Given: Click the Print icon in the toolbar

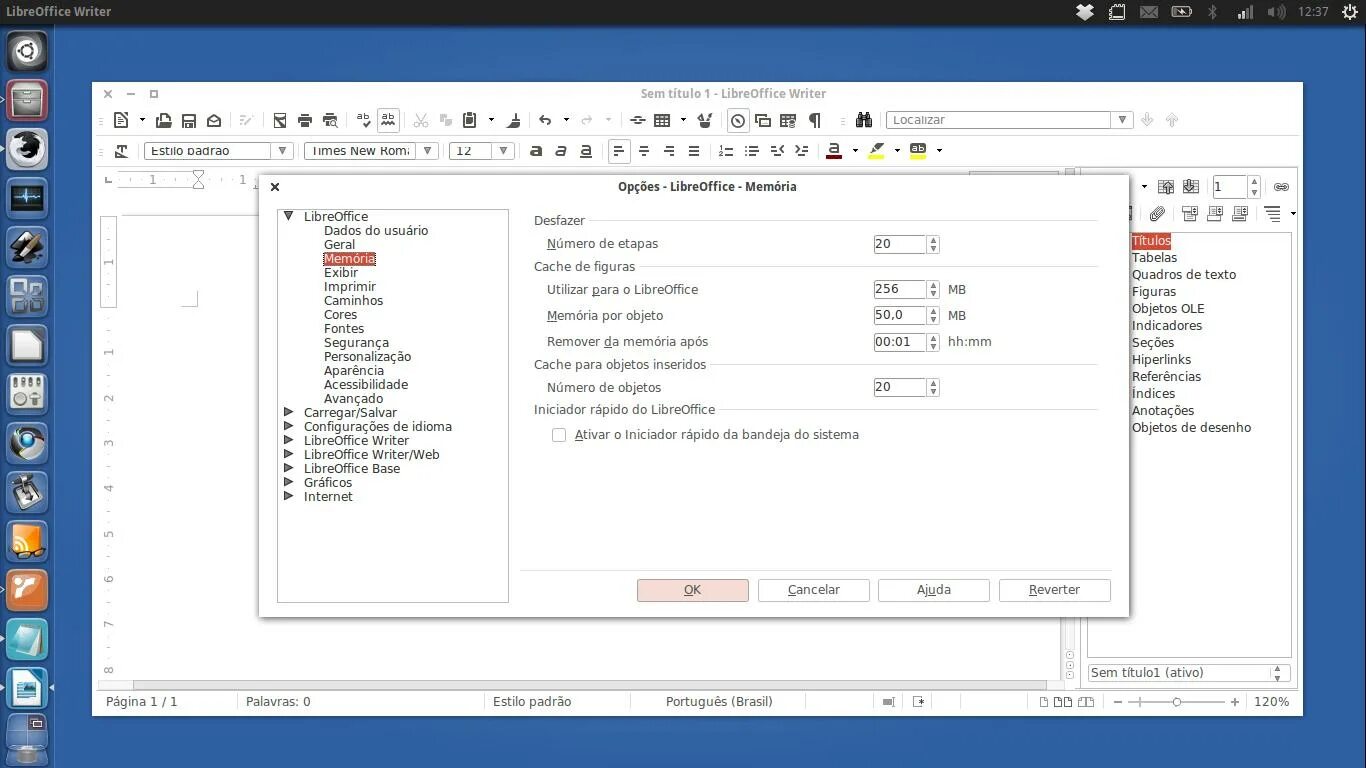Looking at the screenshot, I should [x=305, y=120].
